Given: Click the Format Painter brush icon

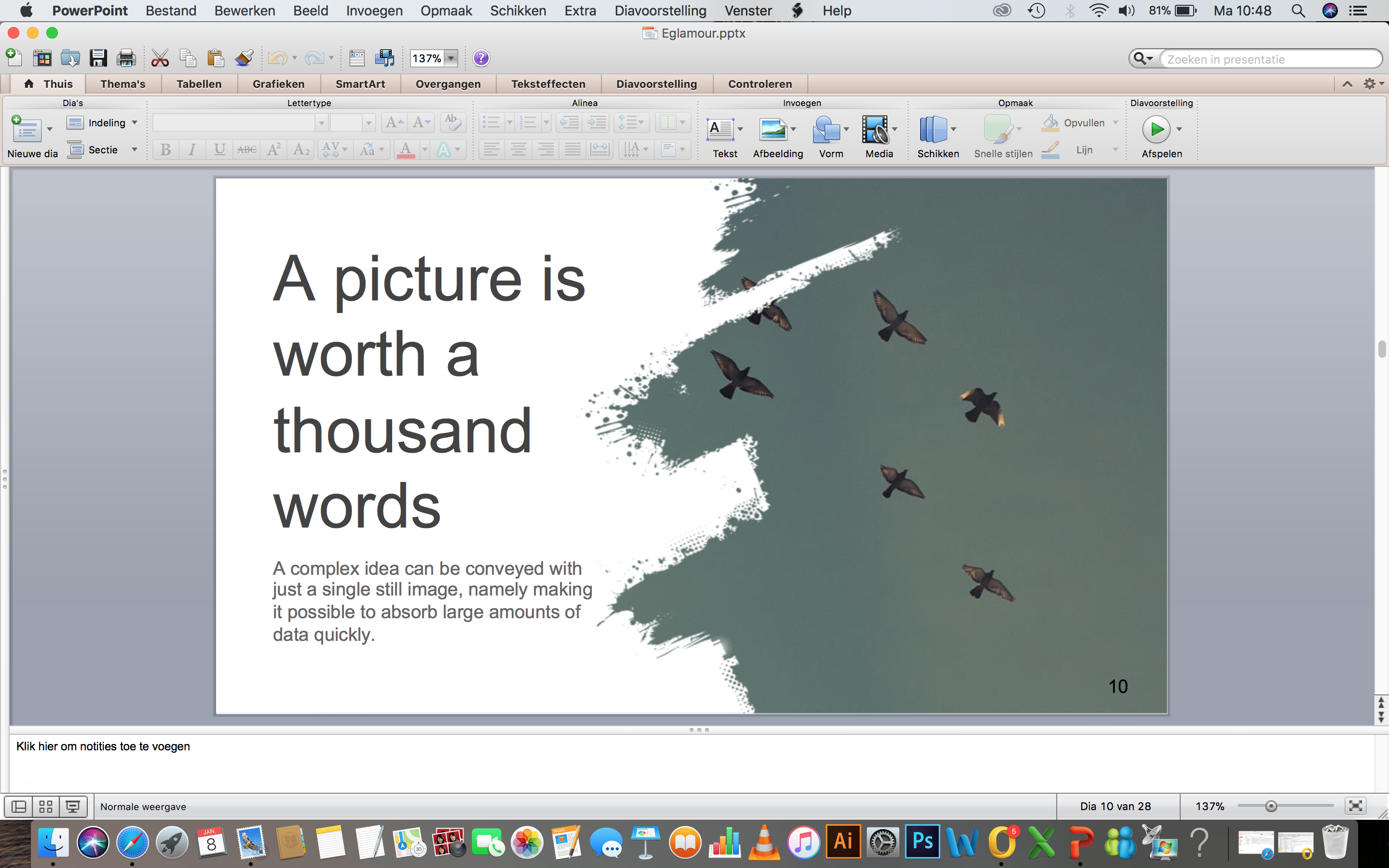Looking at the screenshot, I should pos(245,58).
